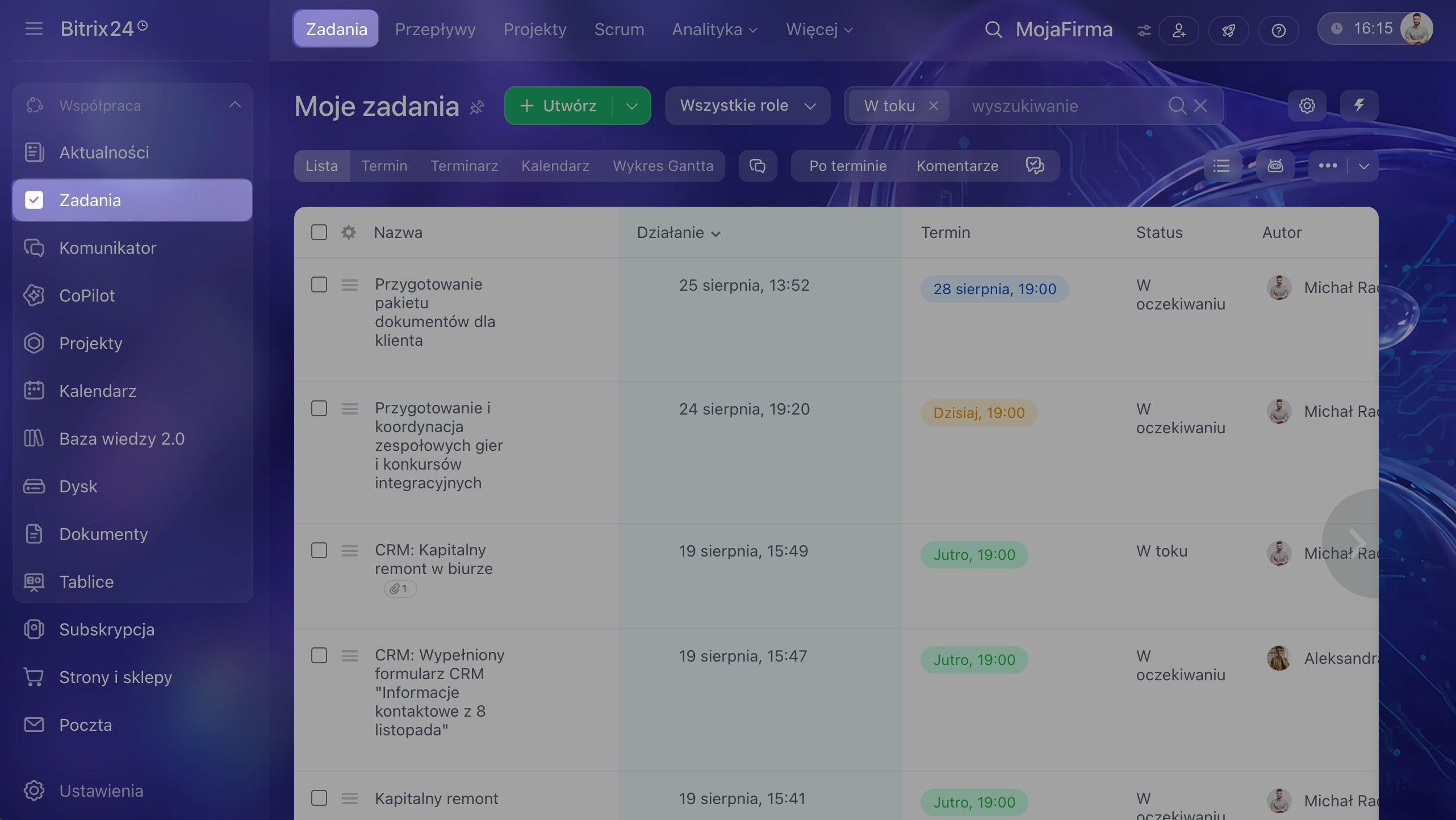Open the Utwórz dropdown arrow
The width and height of the screenshot is (1456, 820).
(632, 106)
